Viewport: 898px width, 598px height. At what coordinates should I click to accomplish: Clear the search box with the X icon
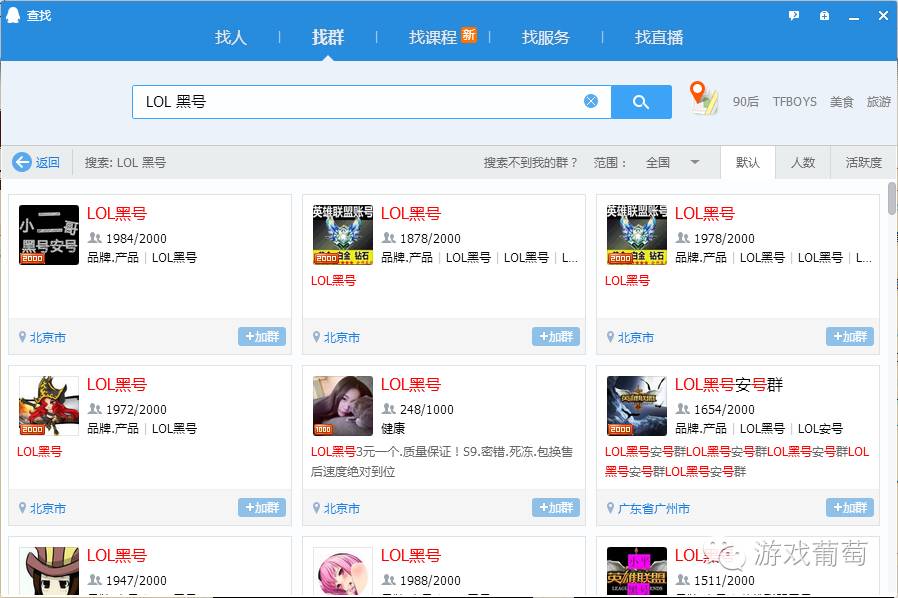coord(591,101)
